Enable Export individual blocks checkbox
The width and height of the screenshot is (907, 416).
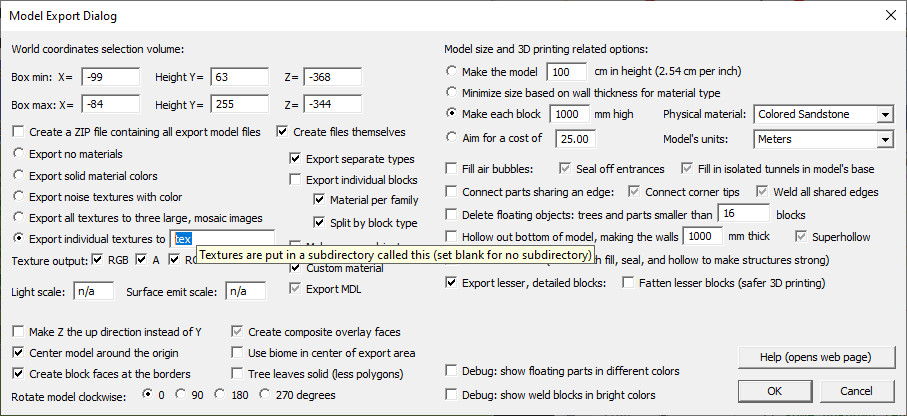click(295, 180)
